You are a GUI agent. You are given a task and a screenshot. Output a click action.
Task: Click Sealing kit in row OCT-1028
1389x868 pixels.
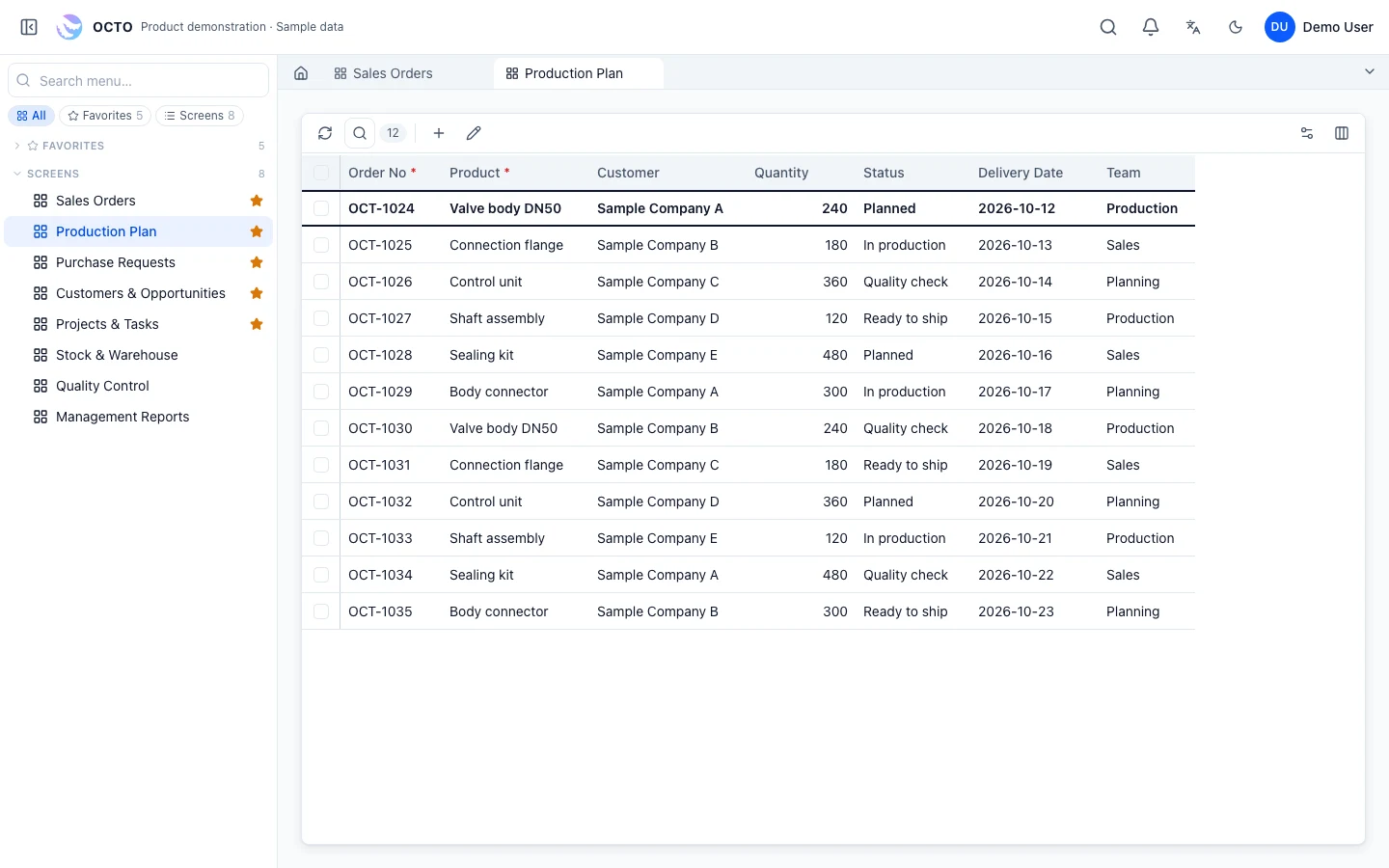[481, 355]
